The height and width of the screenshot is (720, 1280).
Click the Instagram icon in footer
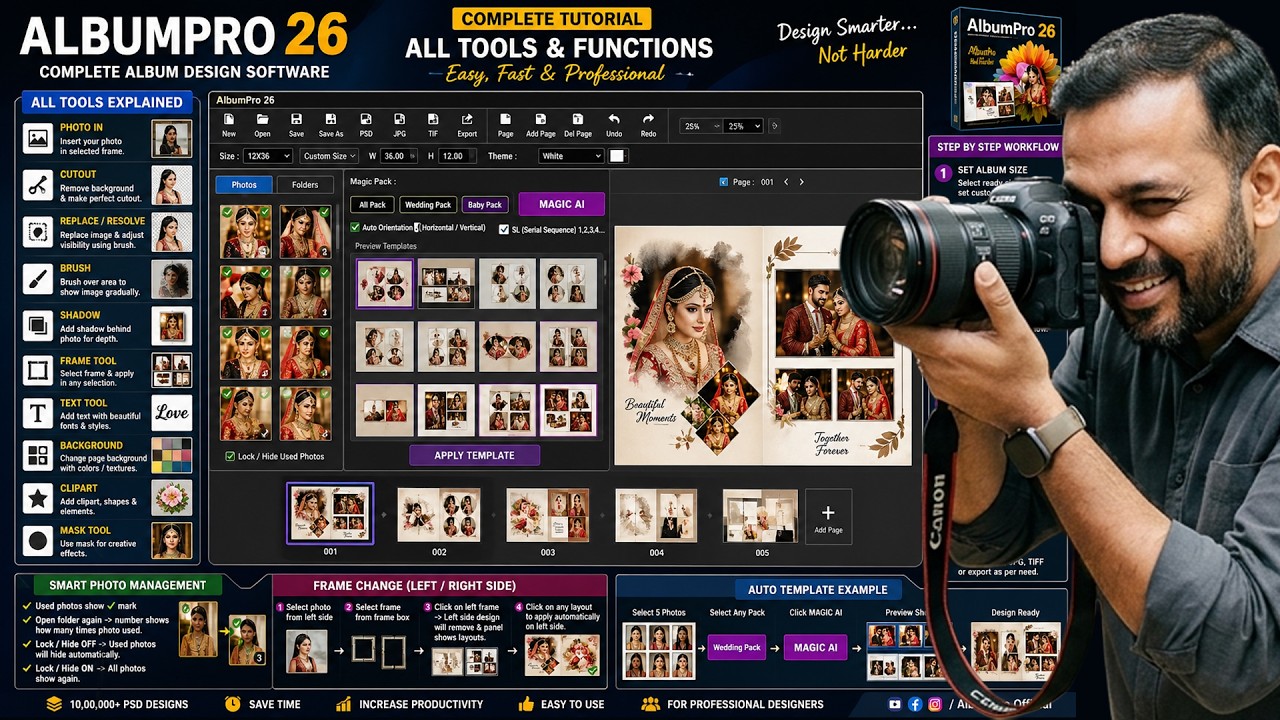[x=935, y=704]
